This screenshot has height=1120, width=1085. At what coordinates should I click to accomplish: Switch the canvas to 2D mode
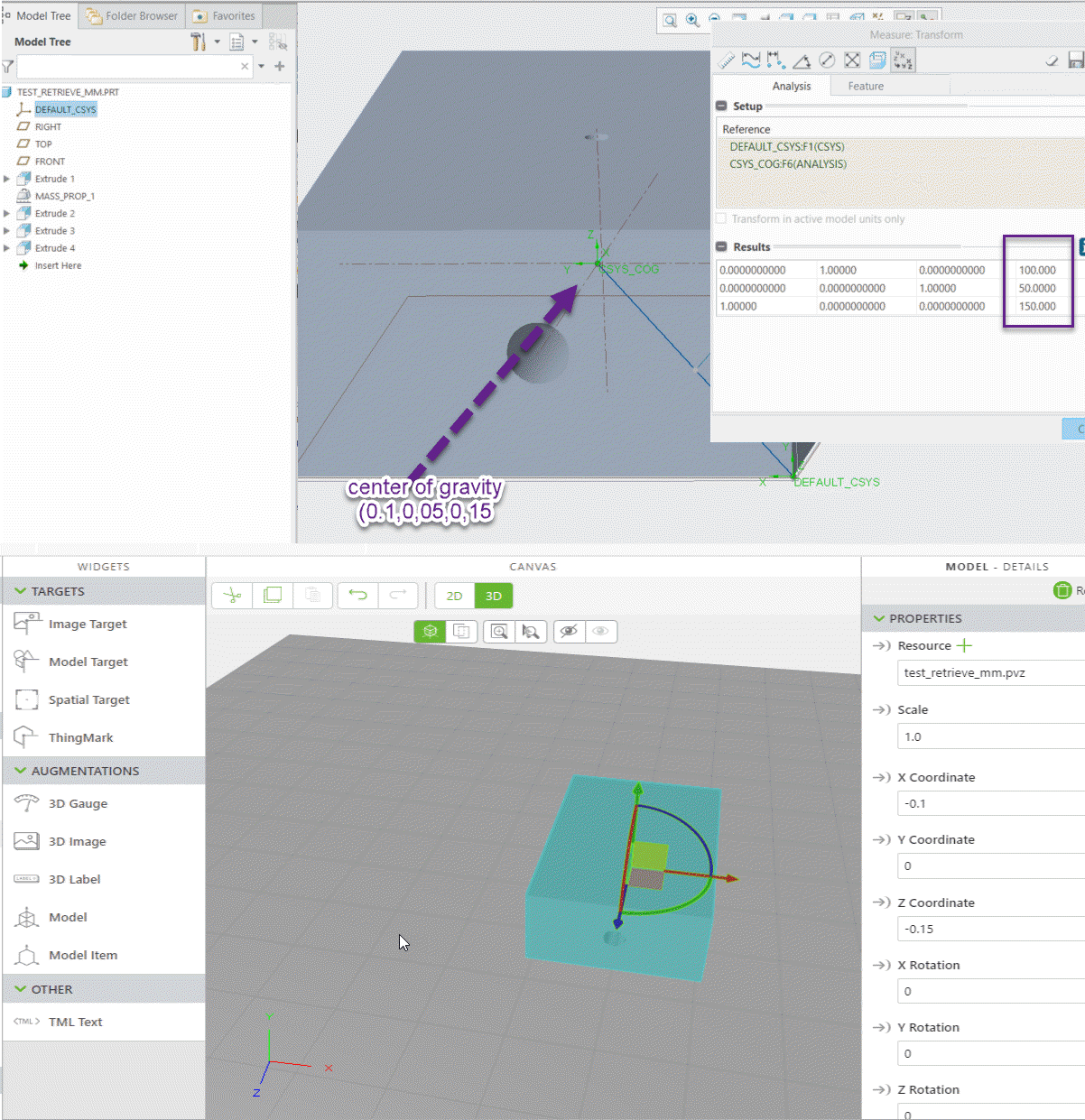coord(454,596)
